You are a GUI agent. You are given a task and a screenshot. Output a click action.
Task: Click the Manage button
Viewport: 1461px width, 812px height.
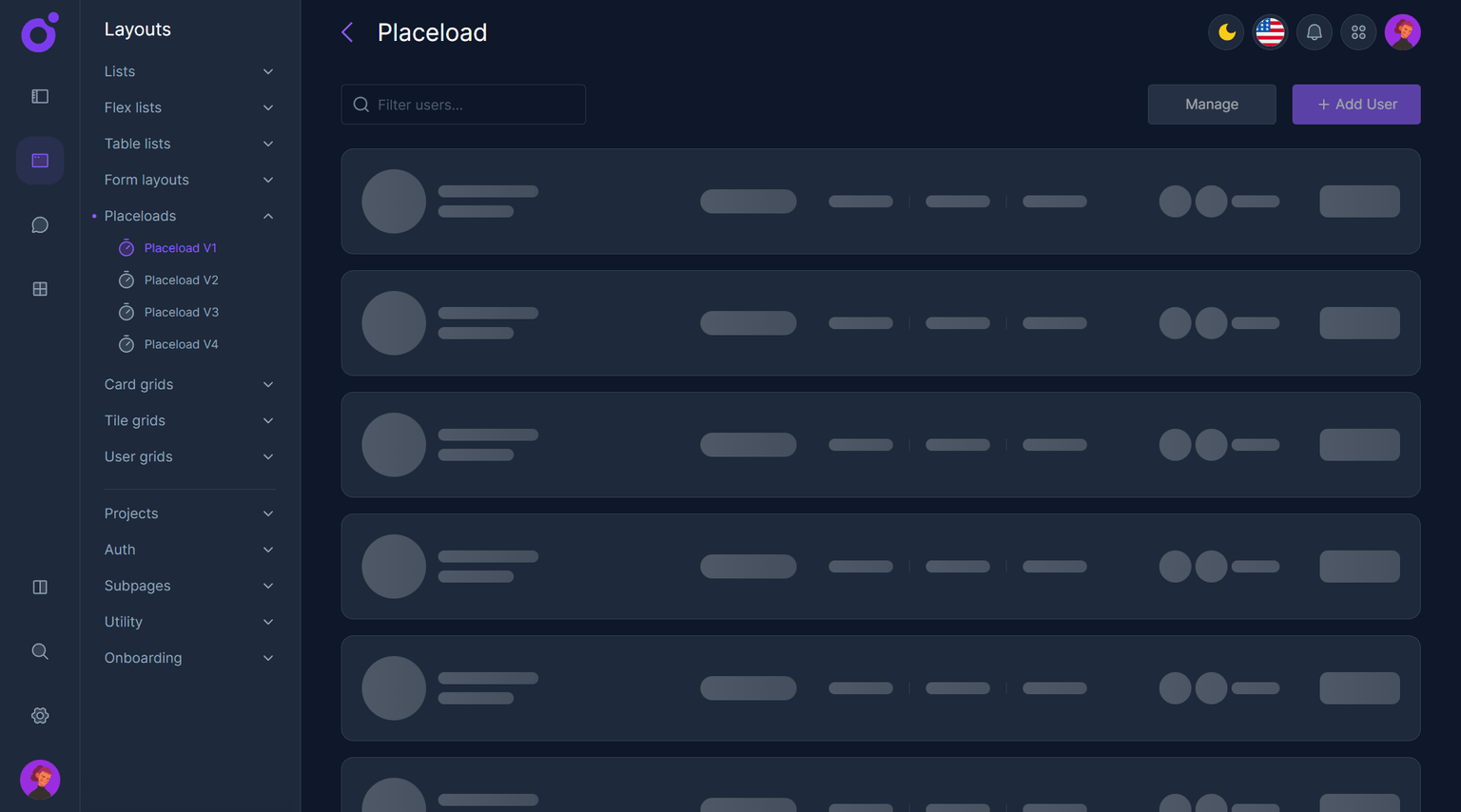pyautogui.click(x=1211, y=105)
